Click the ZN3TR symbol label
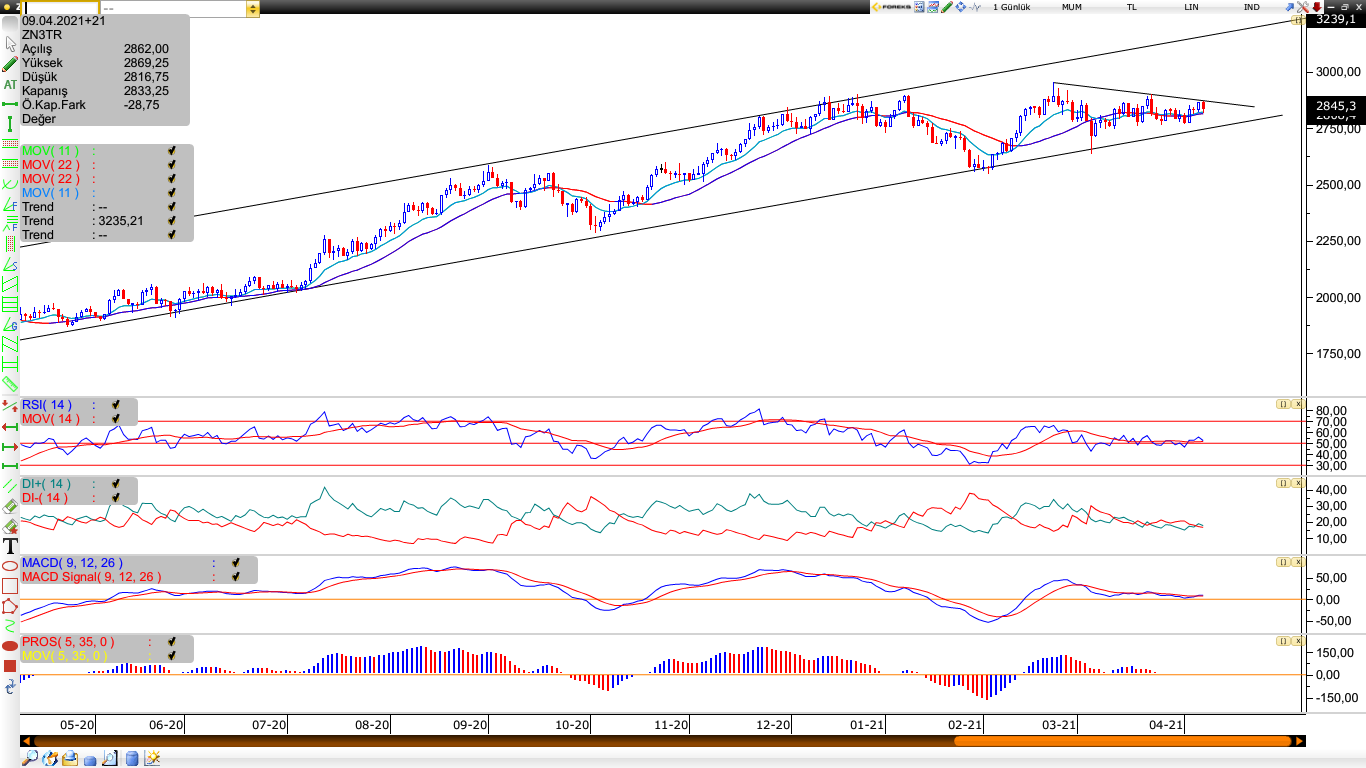The image size is (1366, 768). 42,34
